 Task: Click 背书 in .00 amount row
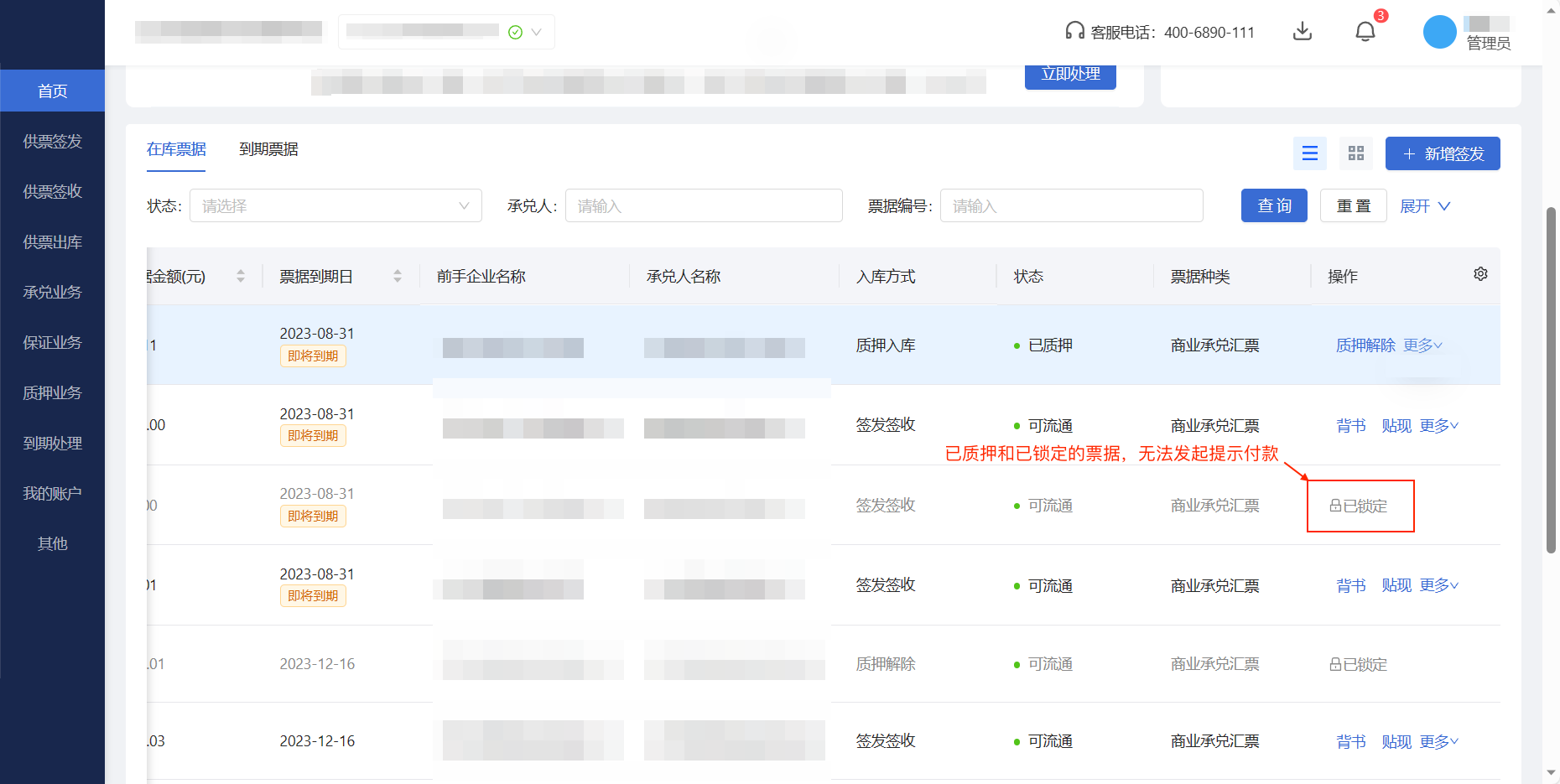coord(1351,426)
